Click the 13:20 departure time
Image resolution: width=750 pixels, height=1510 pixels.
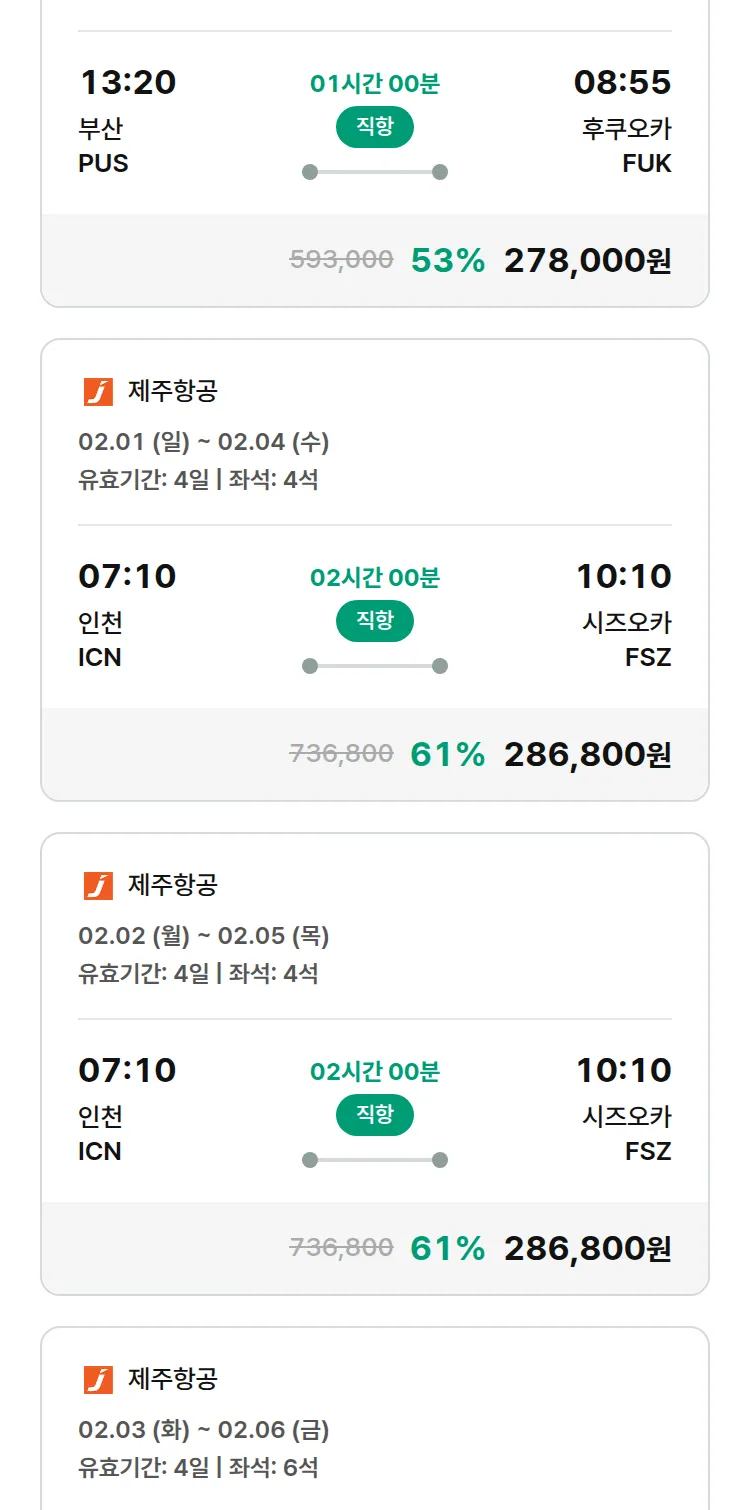[x=127, y=83]
